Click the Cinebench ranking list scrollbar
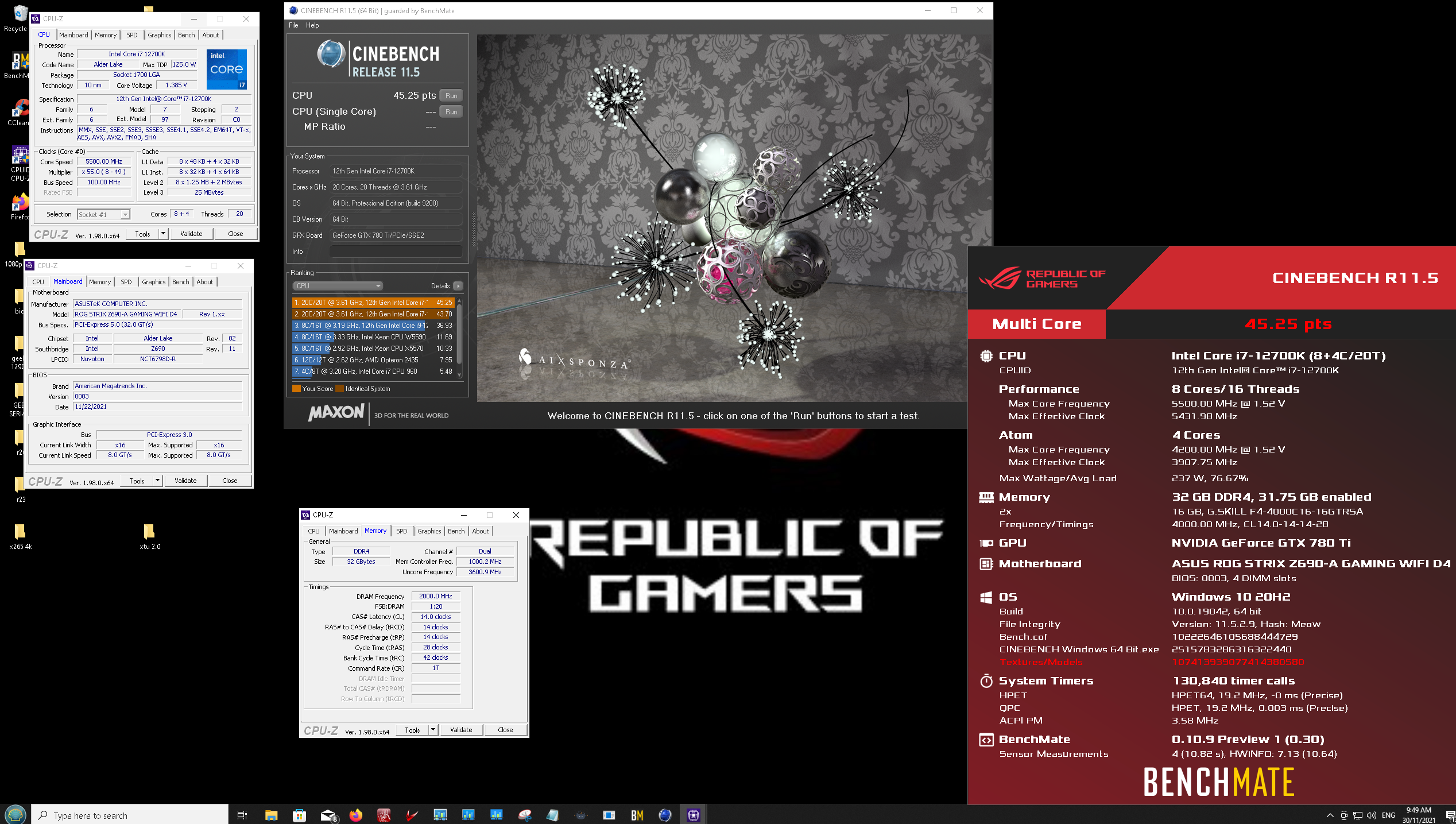The image size is (1456, 824). pyautogui.click(x=459, y=338)
